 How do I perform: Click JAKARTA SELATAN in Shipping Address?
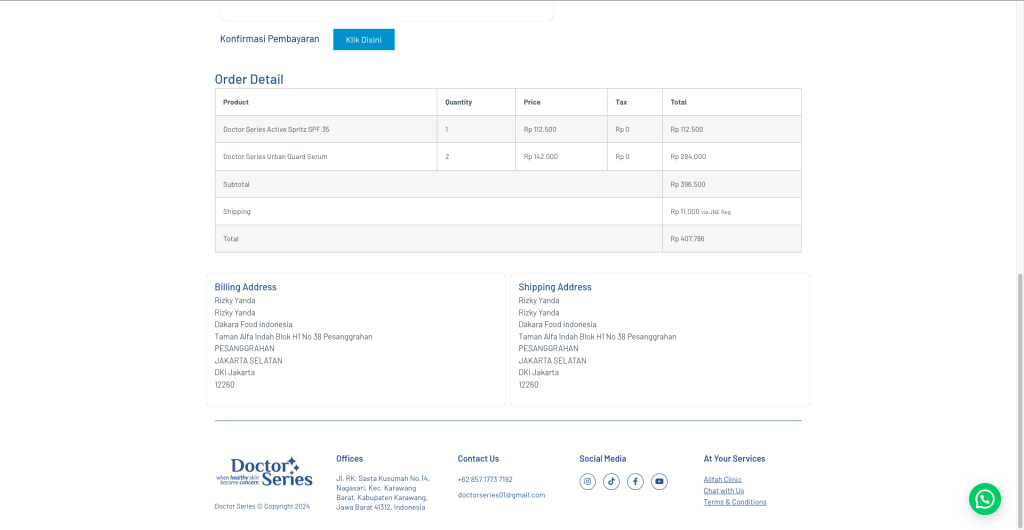[x=552, y=360]
